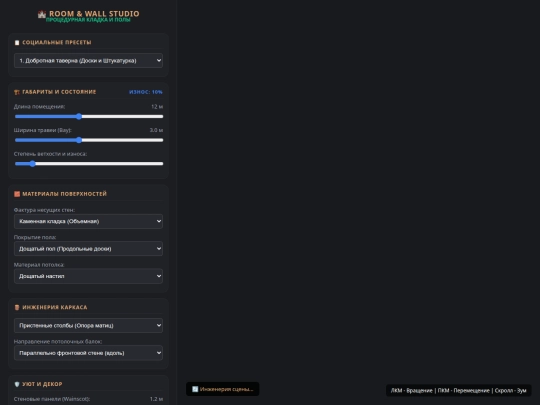
Task: Click the Степень ветхости и износа label
Action: 50,154
